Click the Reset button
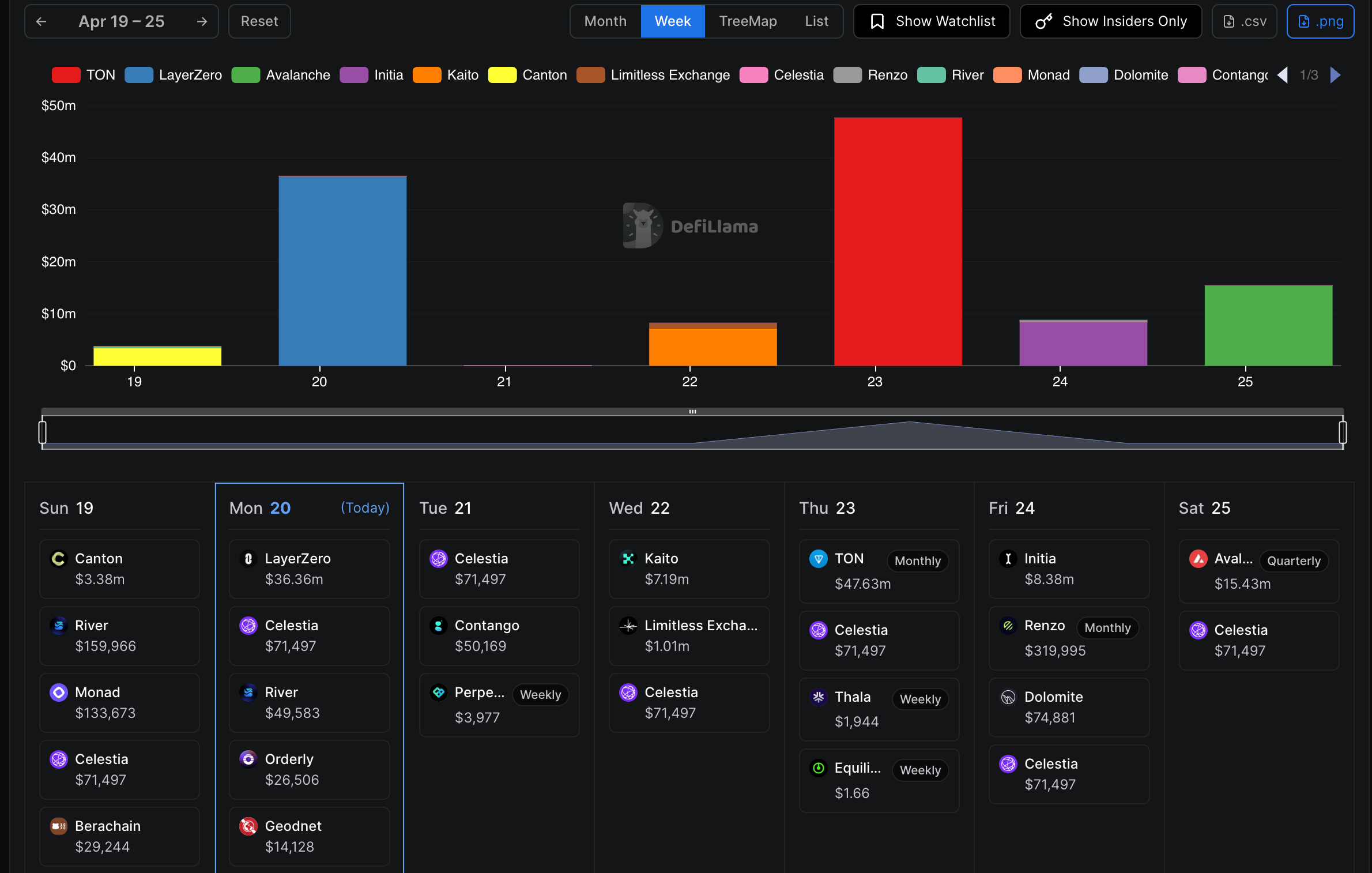Viewport: 1372px width, 873px height. pyautogui.click(x=259, y=21)
